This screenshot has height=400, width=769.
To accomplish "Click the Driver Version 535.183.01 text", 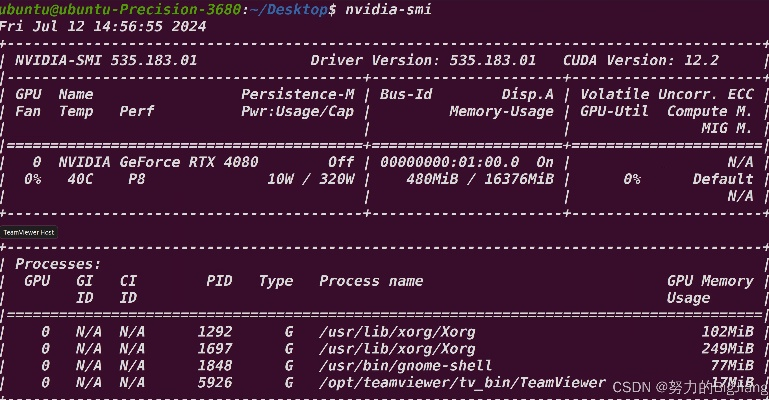I will 423,60.
